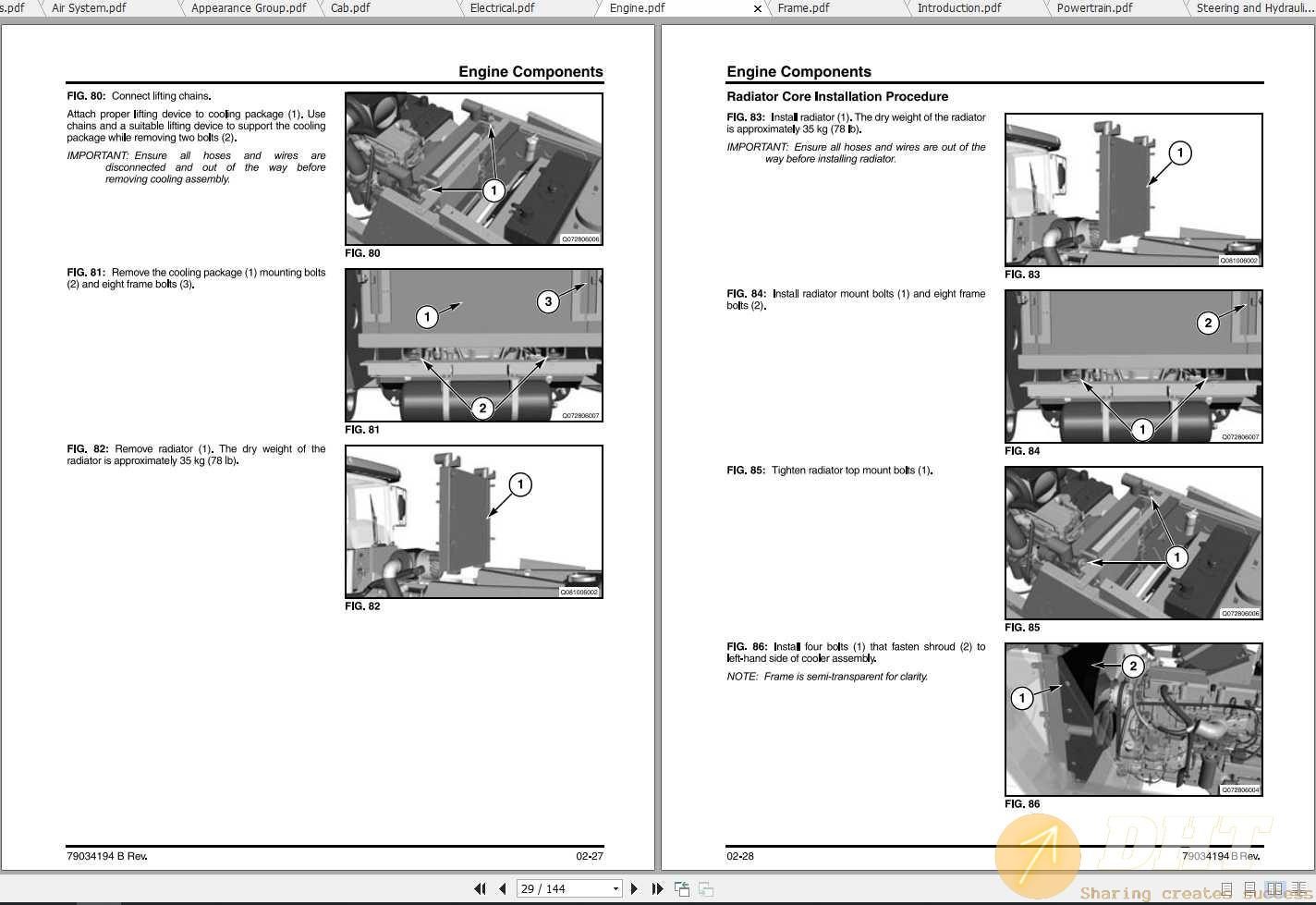Click the next view icon
Image resolution: width=1316 pixels, height=905 pixels.
coord(706,888)
